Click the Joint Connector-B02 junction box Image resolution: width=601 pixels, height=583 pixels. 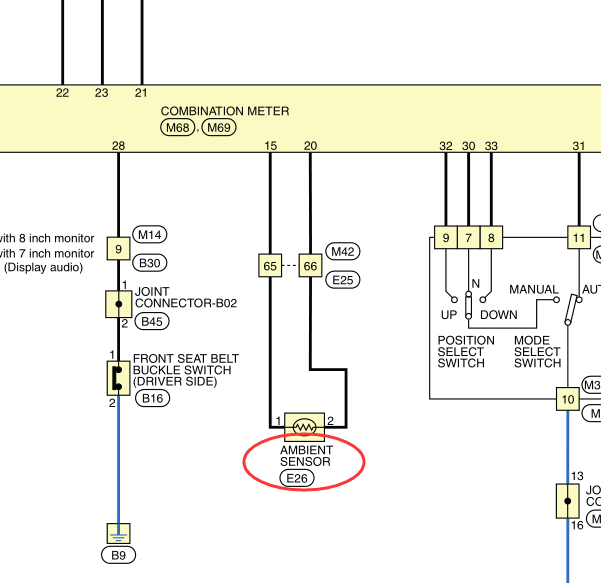pos(118,304)
